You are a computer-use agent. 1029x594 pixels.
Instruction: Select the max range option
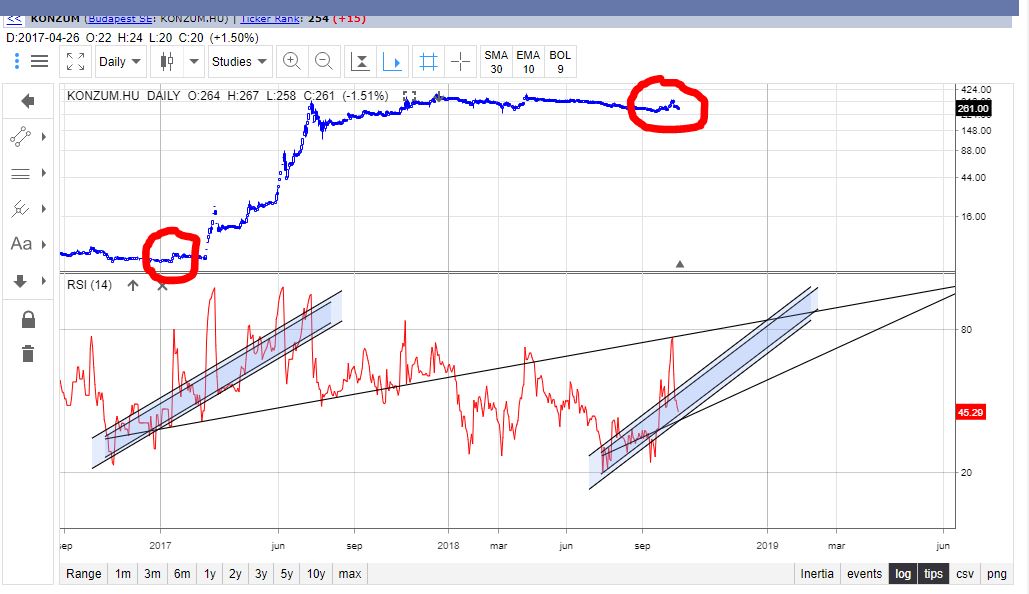coord(349,574)
